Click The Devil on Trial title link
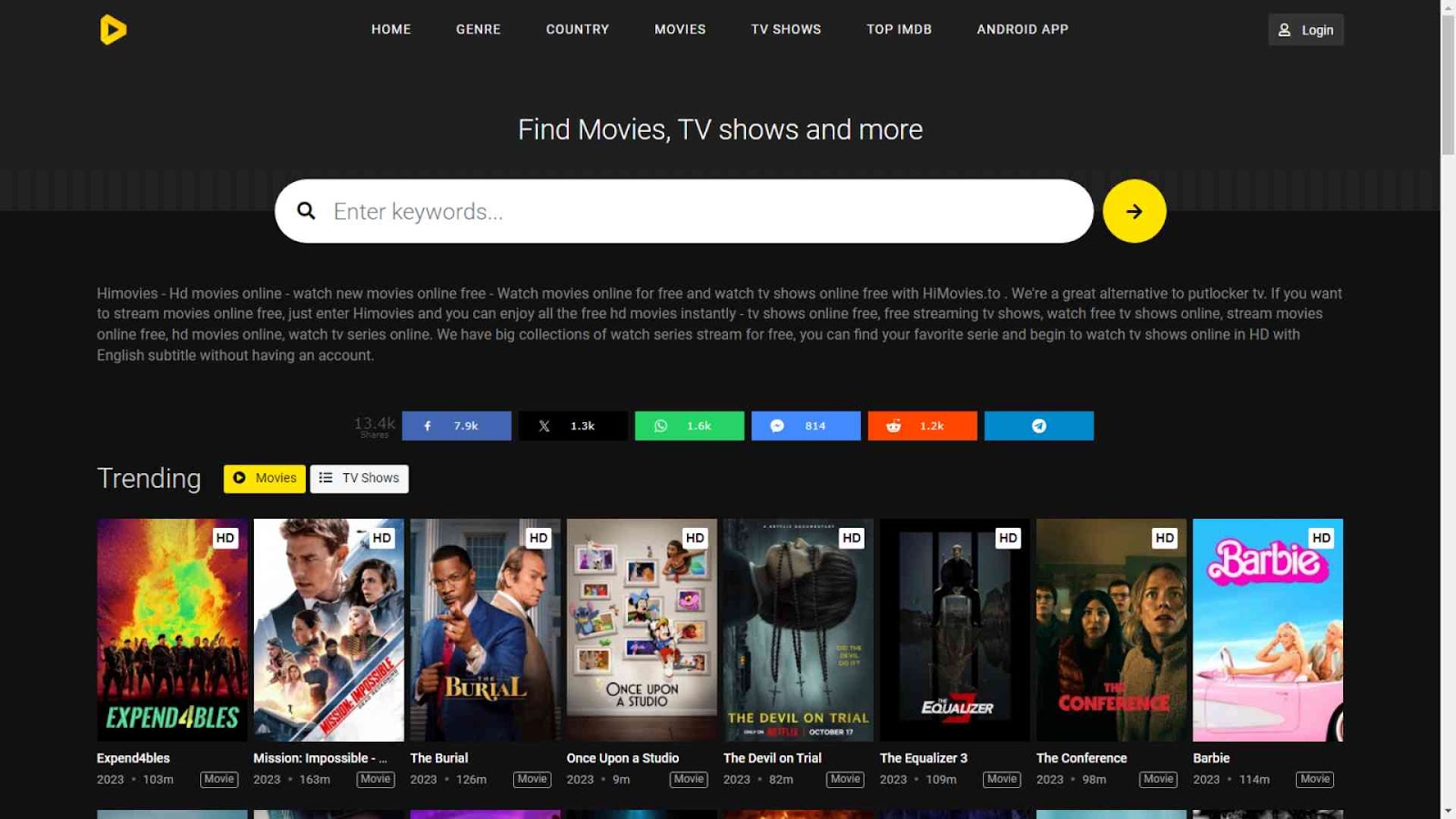 (x=773, y=758)
